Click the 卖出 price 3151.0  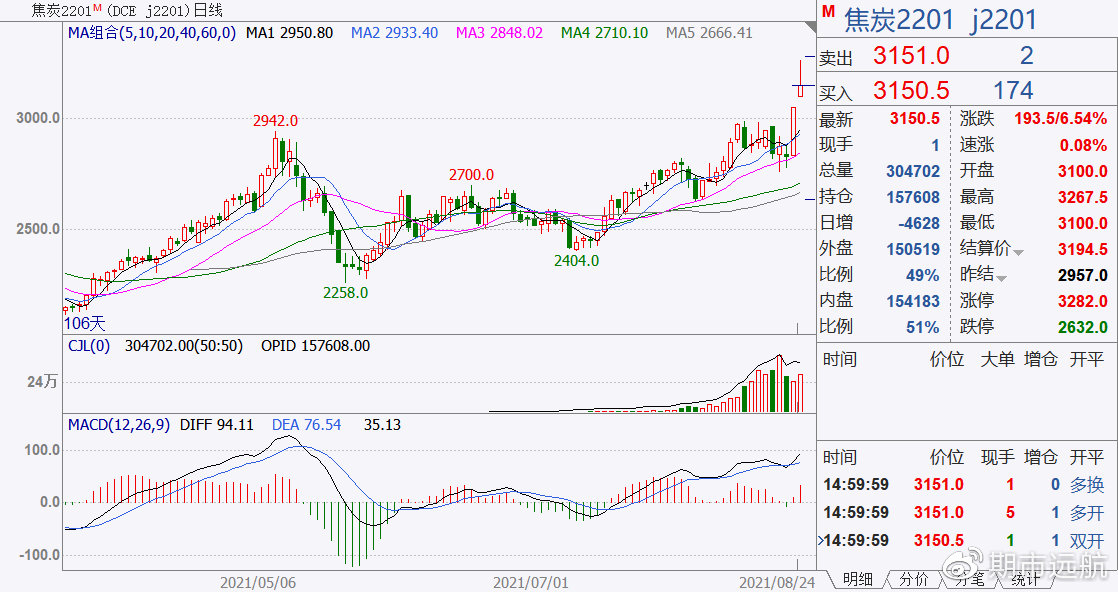(911, 56)
